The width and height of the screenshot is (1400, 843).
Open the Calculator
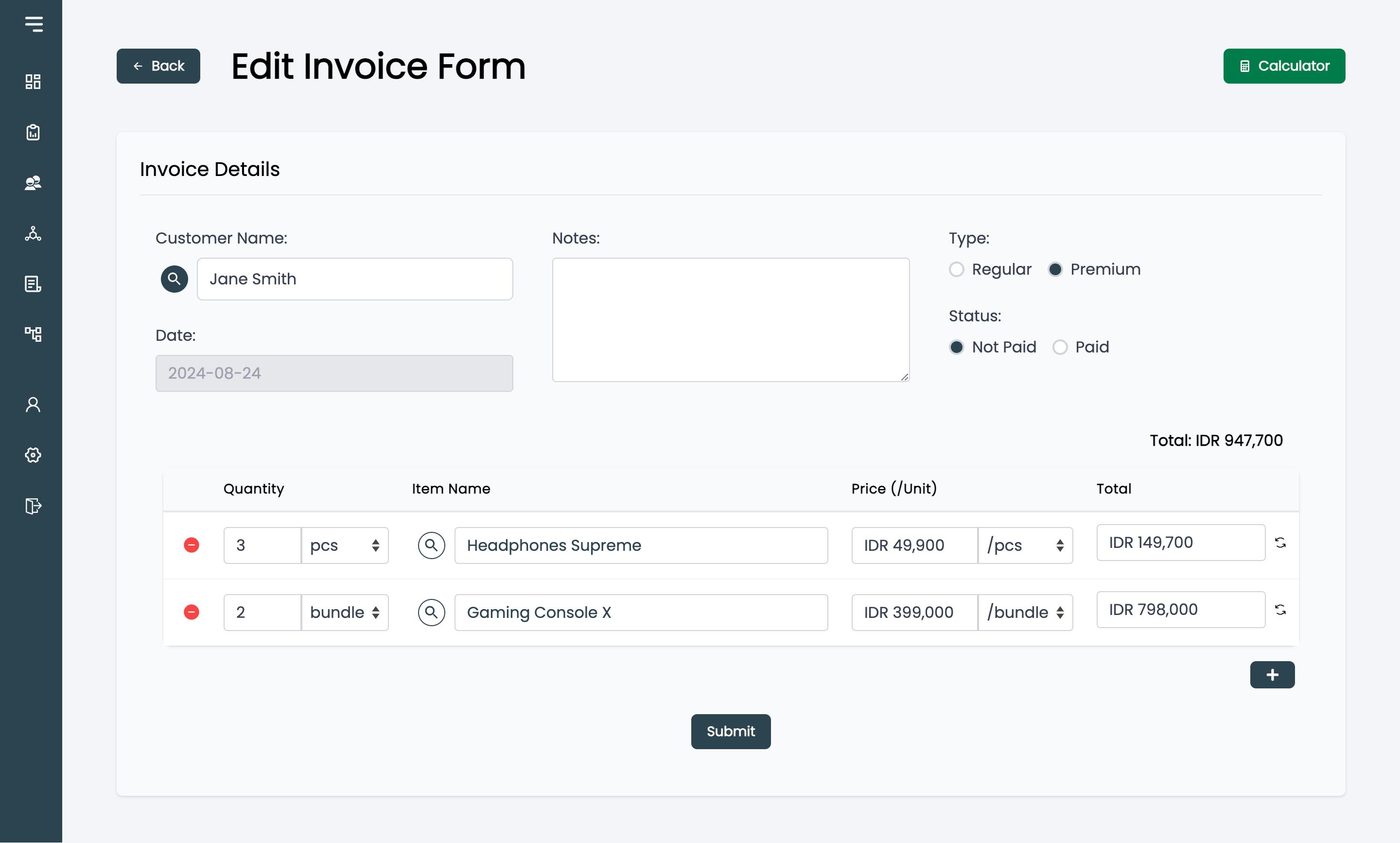[x=1284, y=66]
